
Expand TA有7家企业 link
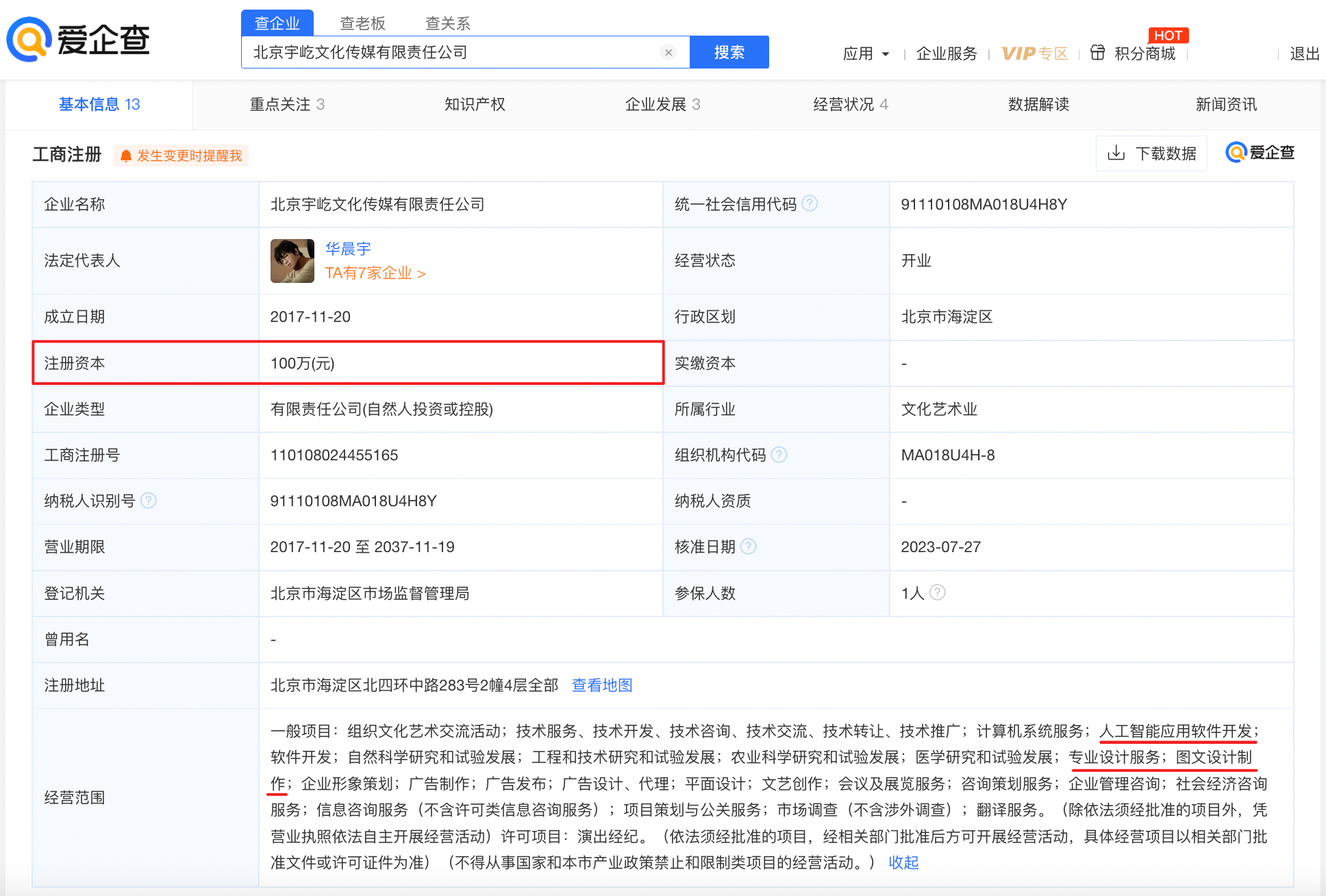click(x=375, y=273)
